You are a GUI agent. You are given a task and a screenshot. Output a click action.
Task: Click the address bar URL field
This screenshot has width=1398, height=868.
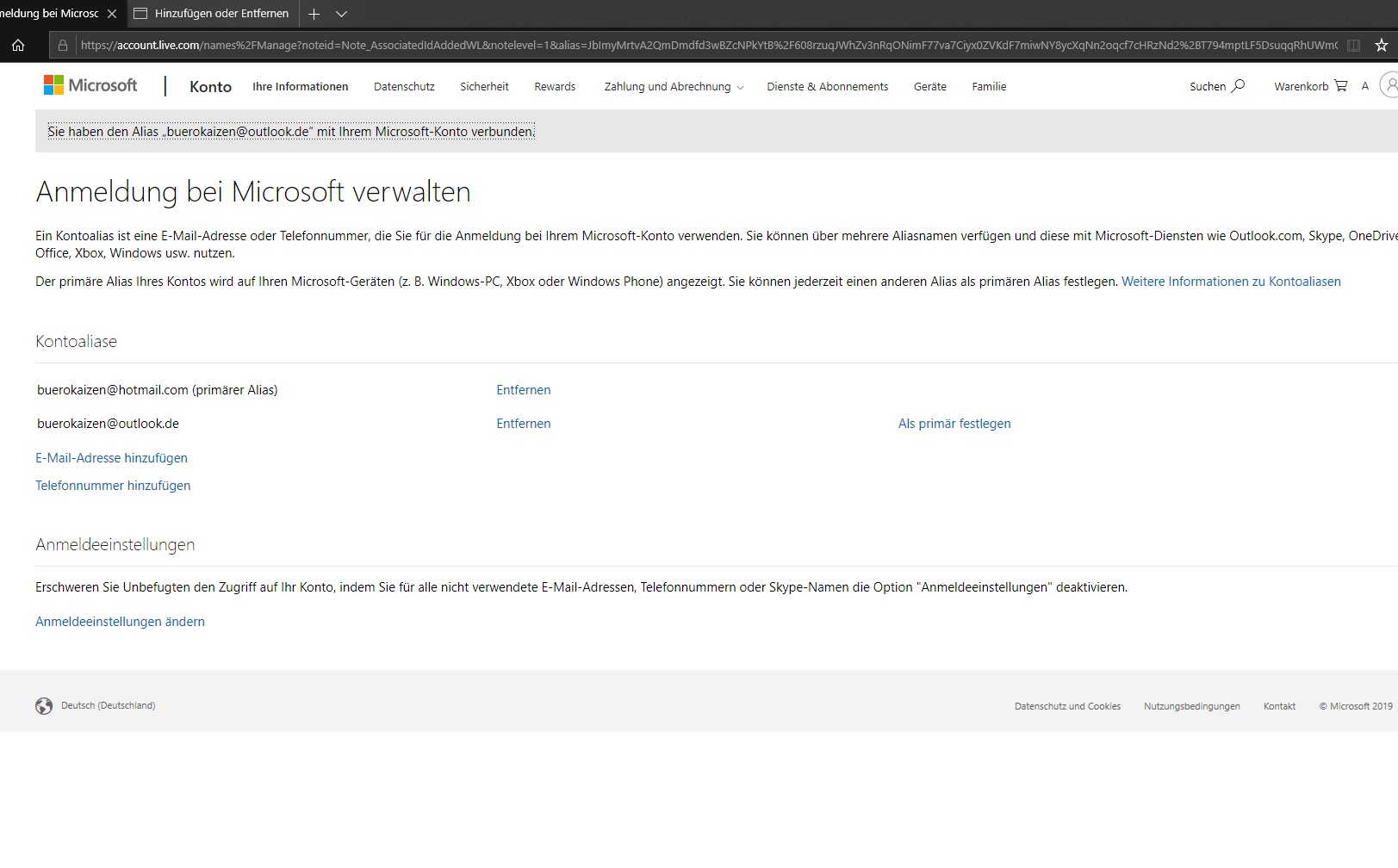[x=709, y=45]
